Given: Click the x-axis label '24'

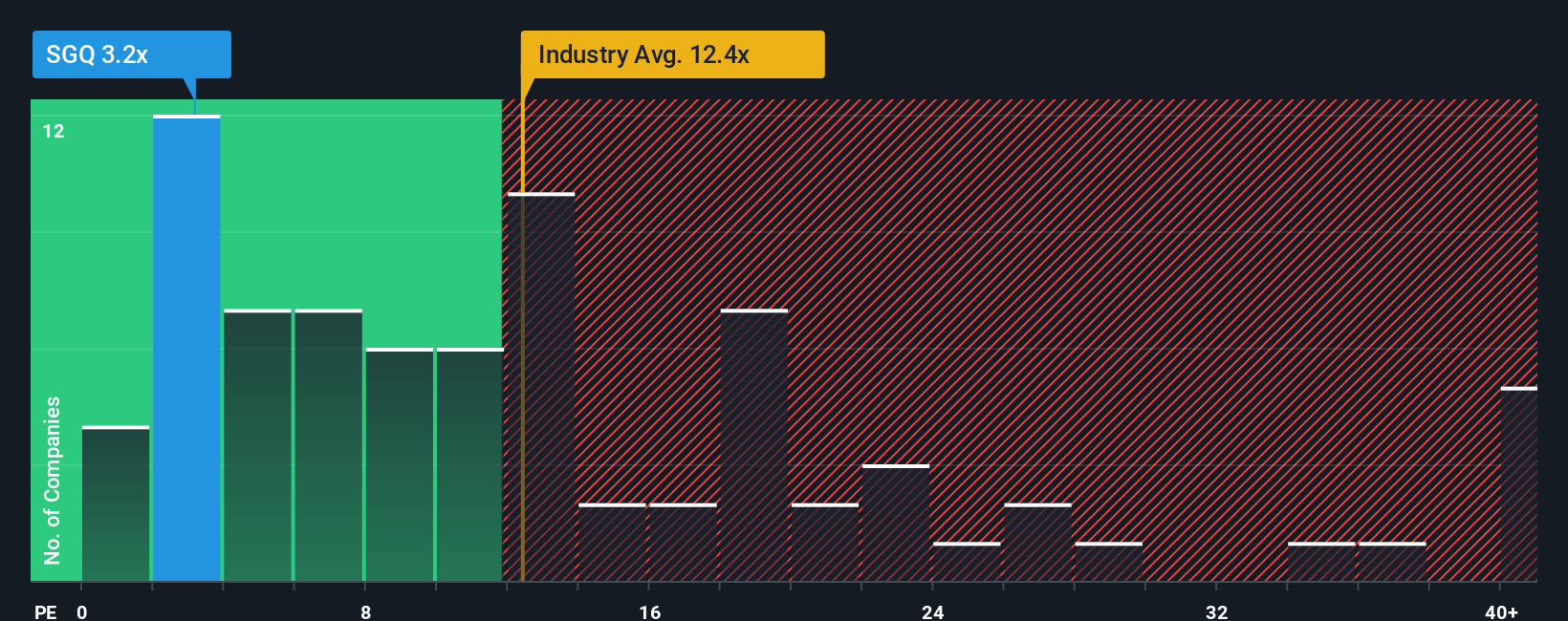Looking at the screenshot, I should pos(933,611).
